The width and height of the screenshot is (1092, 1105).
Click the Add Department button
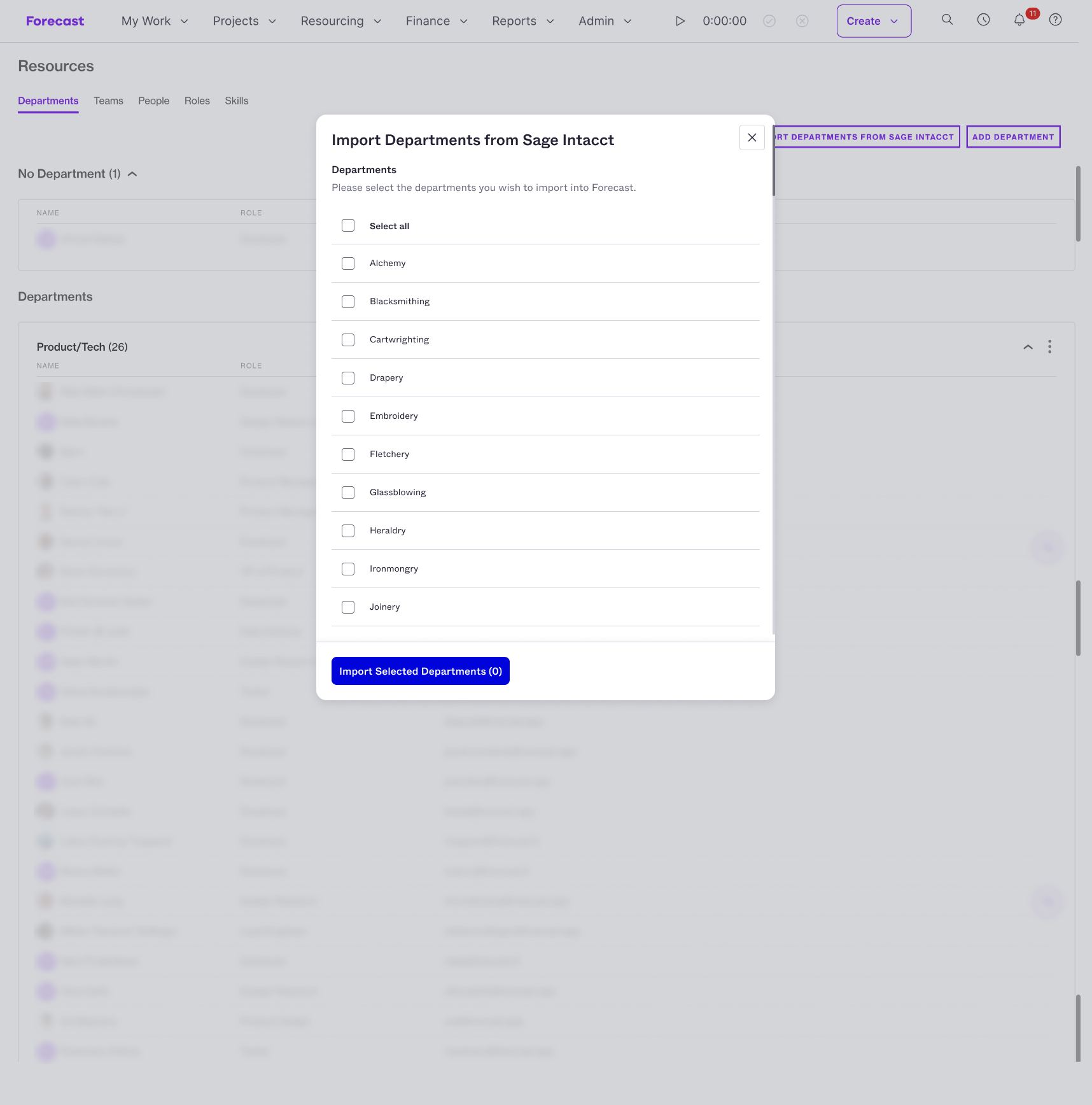(1013, 137)
